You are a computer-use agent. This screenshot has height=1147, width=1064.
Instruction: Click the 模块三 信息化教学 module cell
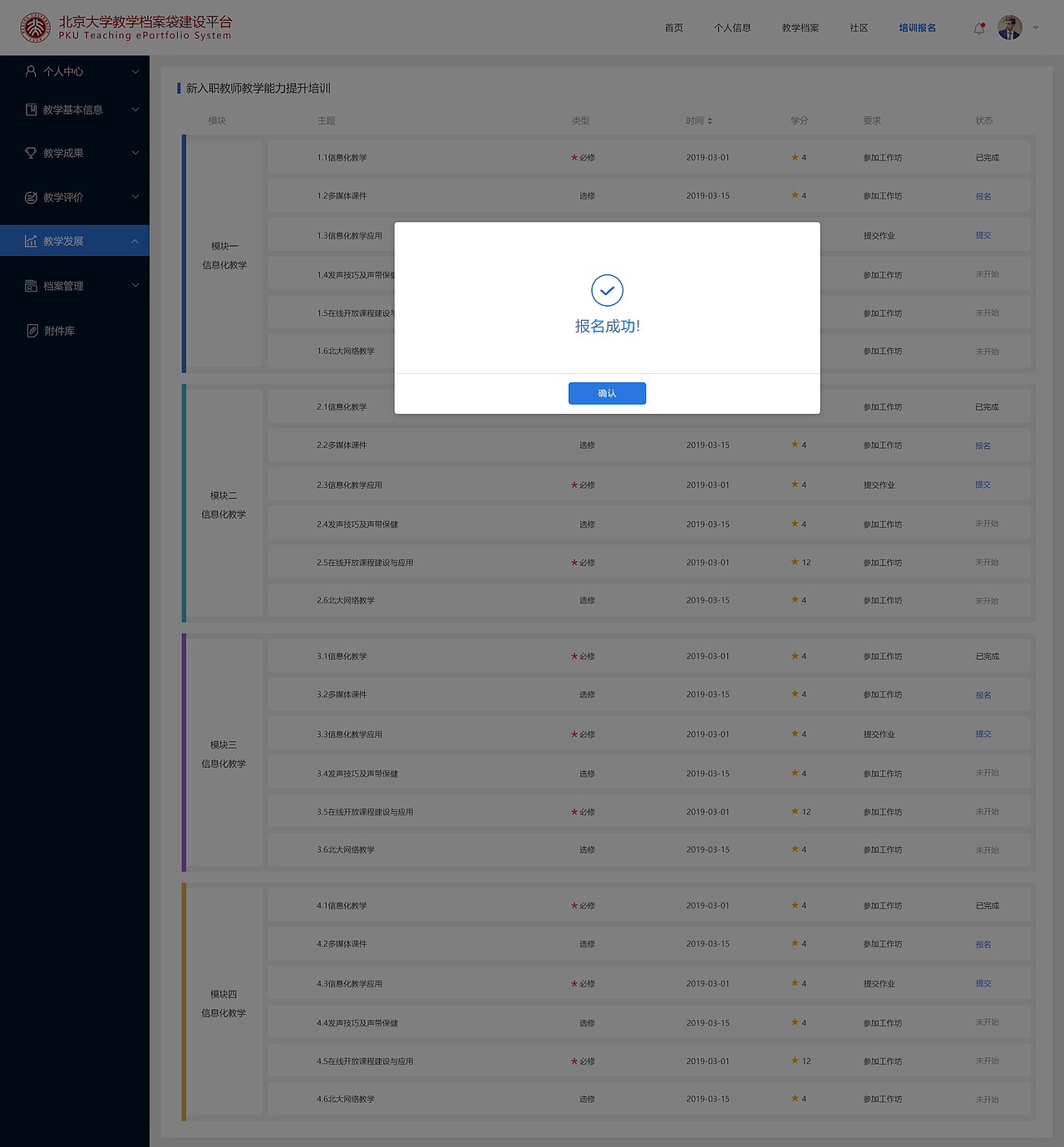click(x=224, y=753)
